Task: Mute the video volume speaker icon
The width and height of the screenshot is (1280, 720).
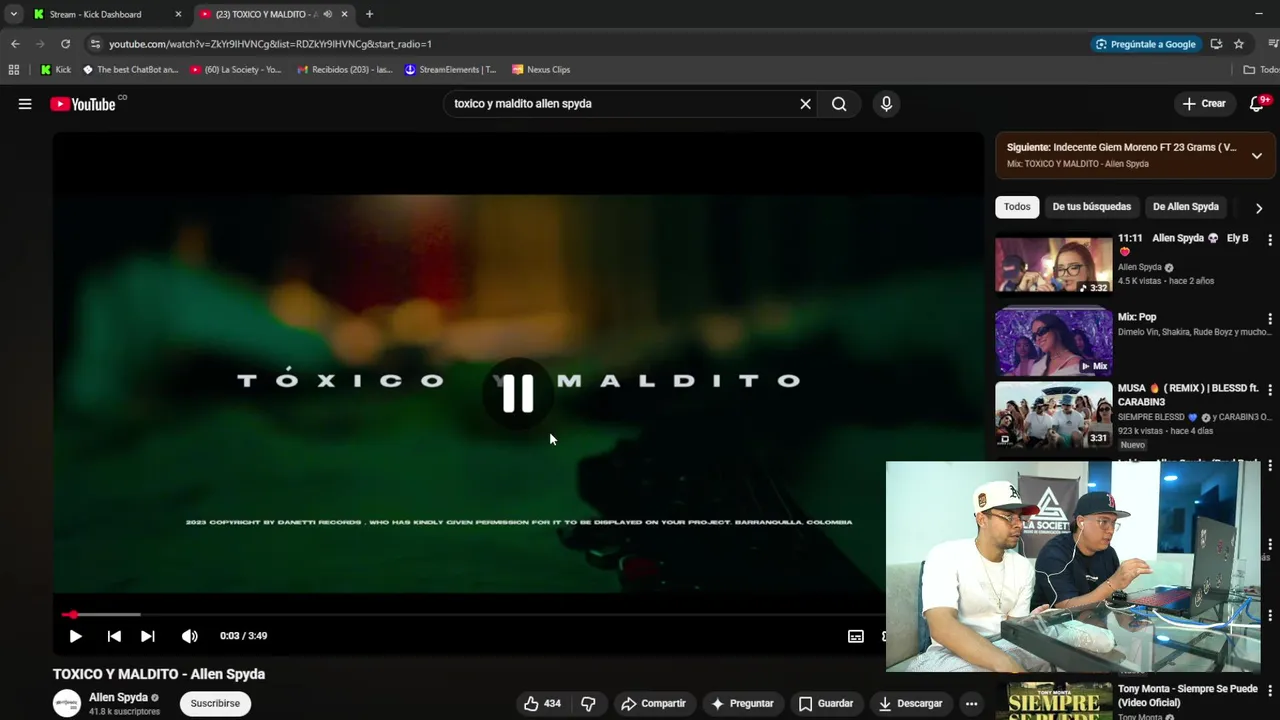Action: coord(190,636)
